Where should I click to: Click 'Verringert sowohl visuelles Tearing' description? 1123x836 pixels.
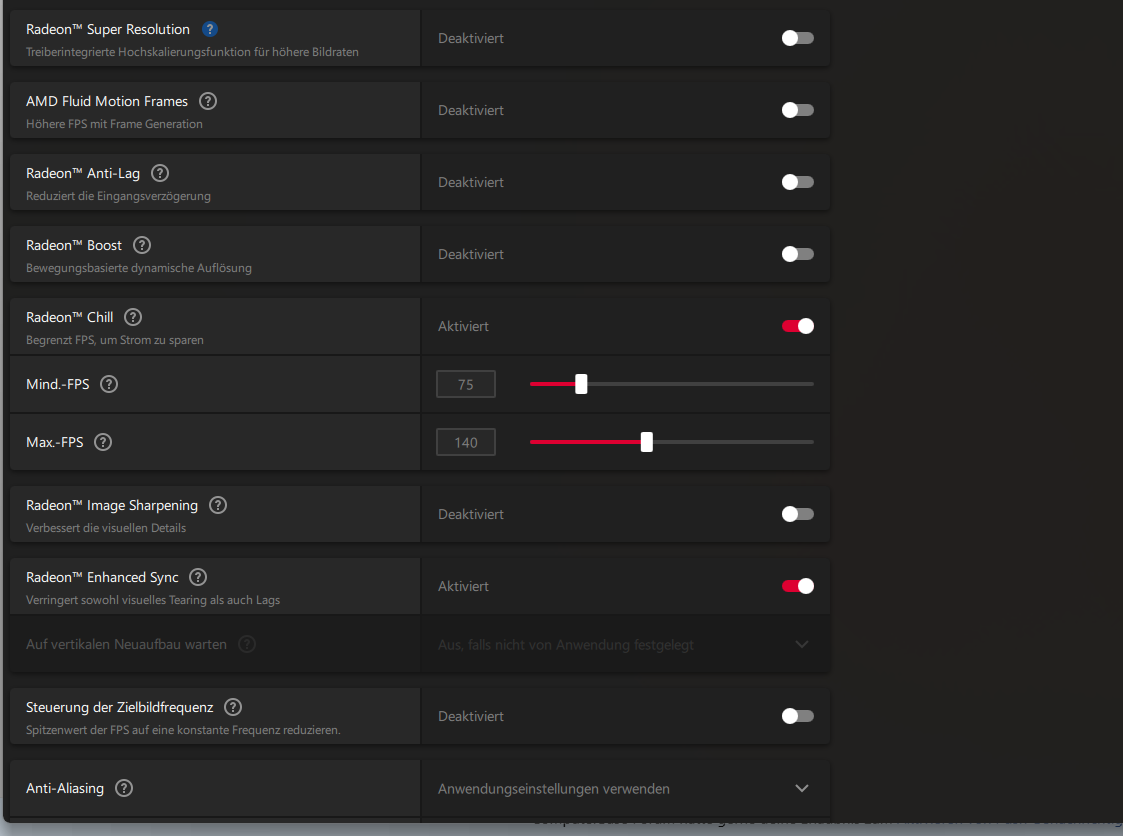coord(153,600)
